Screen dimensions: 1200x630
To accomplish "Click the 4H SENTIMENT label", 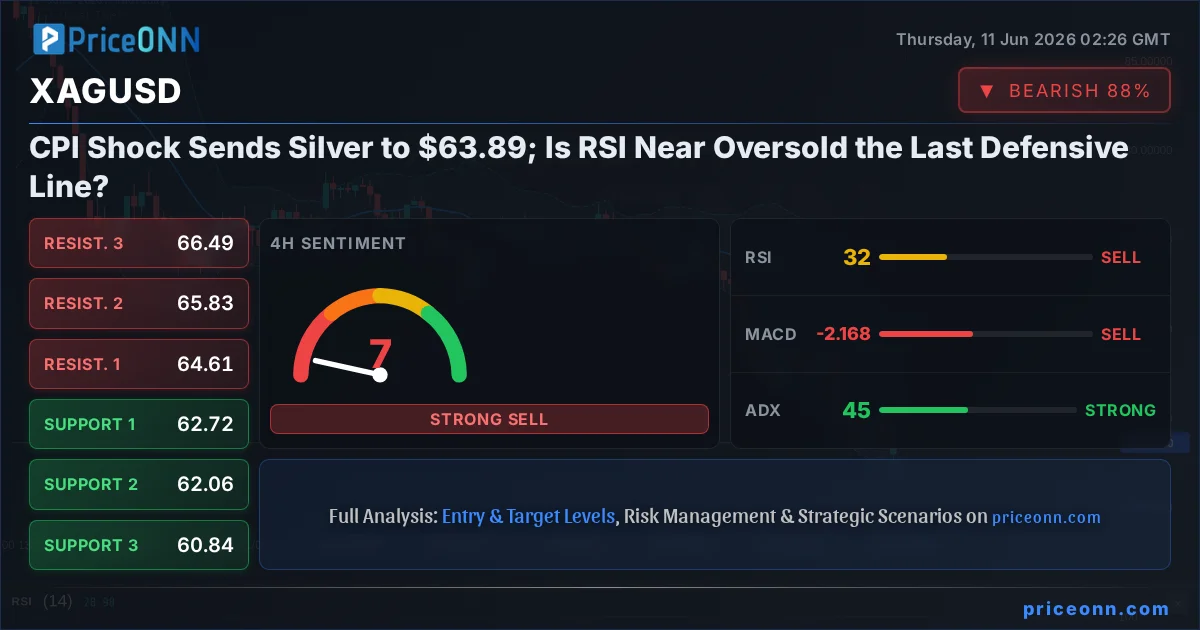I will point(338,243).
